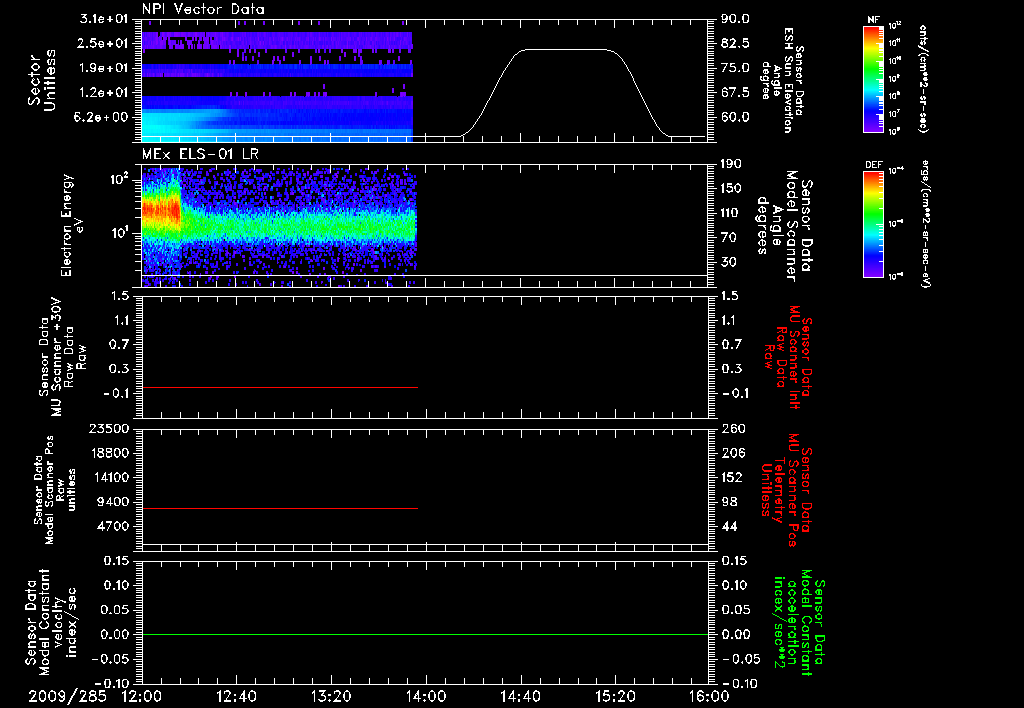Image resolution: width=1024 pixels, height=708 pixels.
Task: Click the "60.0" Sun elevation tick label
Action: tap(735, 117)
